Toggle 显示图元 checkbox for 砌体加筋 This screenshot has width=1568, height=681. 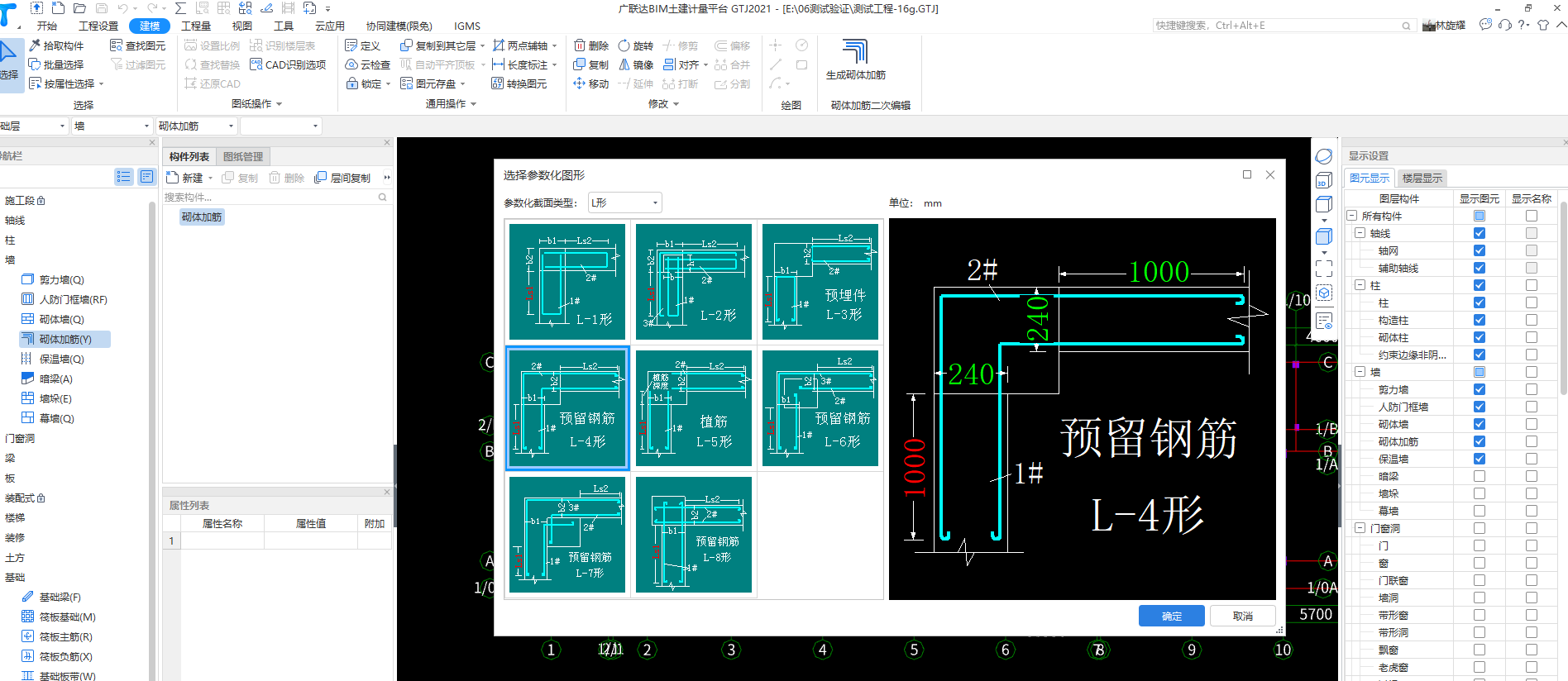point(1480,441)
